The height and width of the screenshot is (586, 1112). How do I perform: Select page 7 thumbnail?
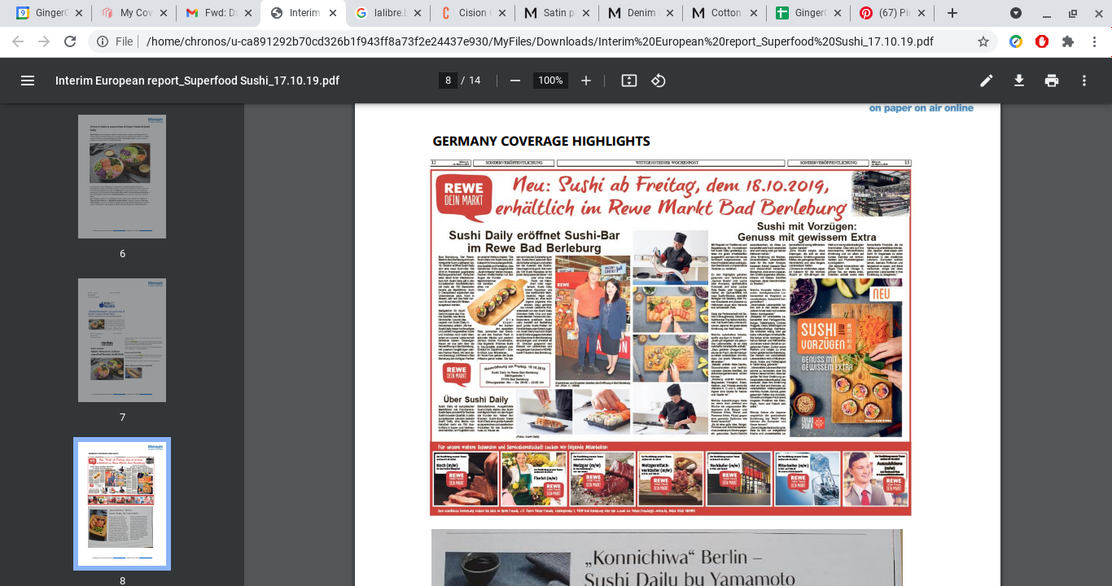122,340
